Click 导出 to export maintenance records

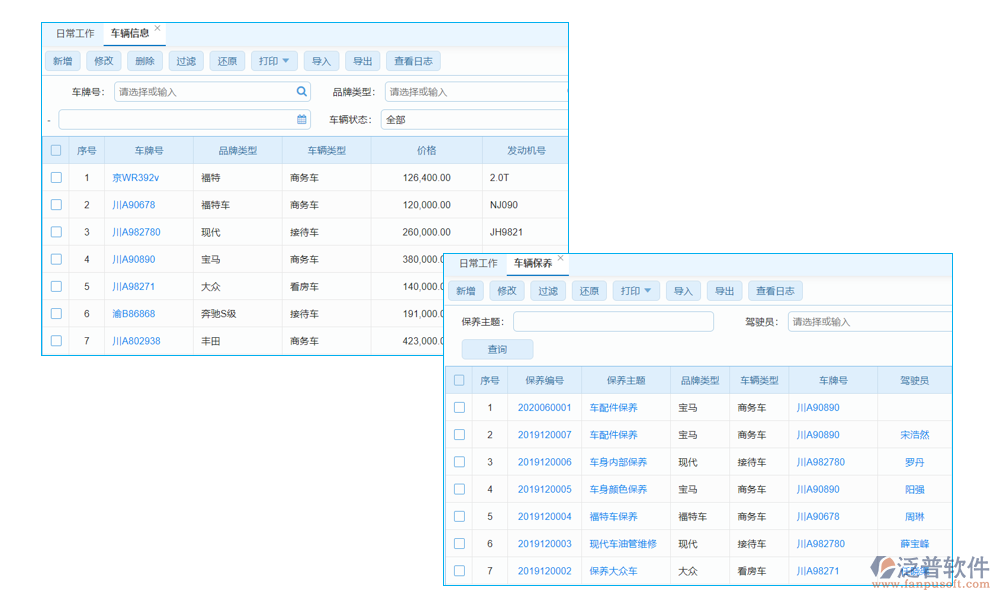click(x=723, y=290)
